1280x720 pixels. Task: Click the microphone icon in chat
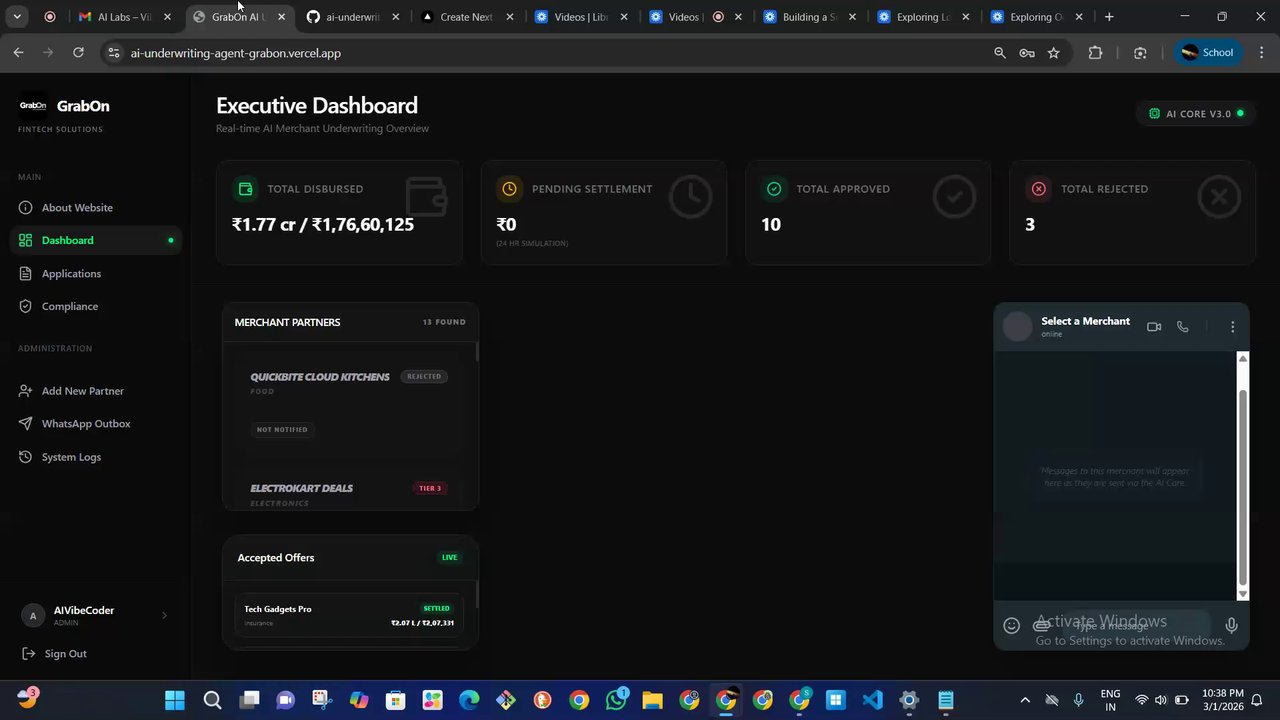(x=1231, y=626)
